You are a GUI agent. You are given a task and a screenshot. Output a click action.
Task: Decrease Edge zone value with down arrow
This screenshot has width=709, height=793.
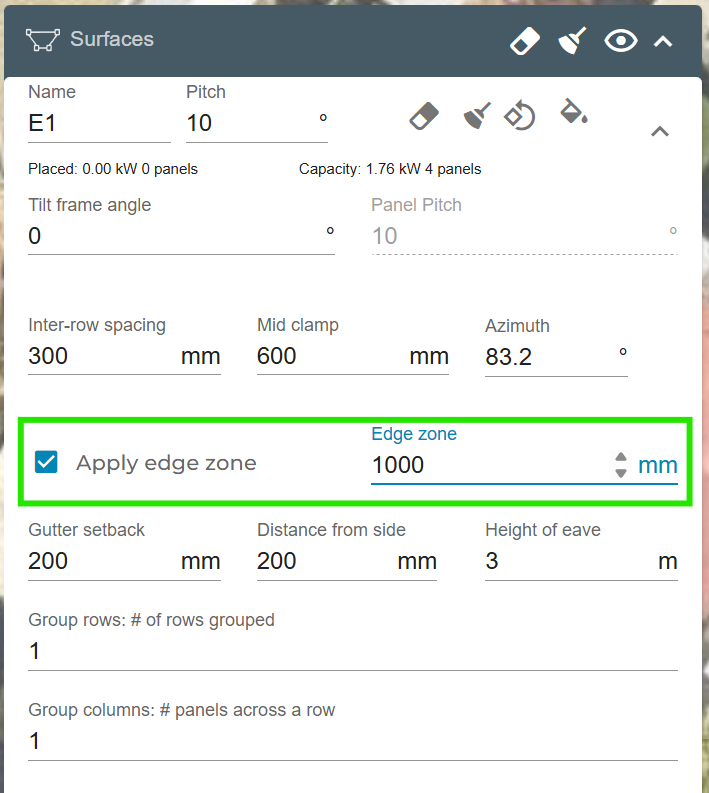[621, 472]
